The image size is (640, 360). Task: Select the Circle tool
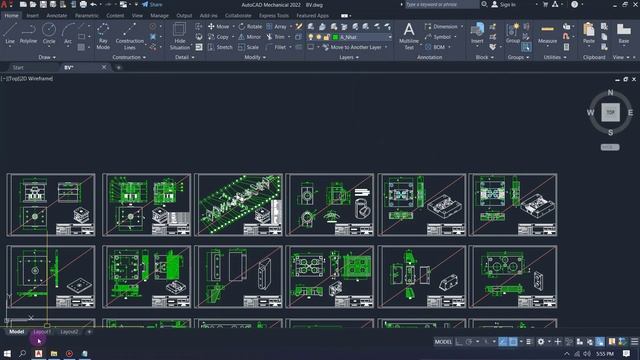point(49,34)
